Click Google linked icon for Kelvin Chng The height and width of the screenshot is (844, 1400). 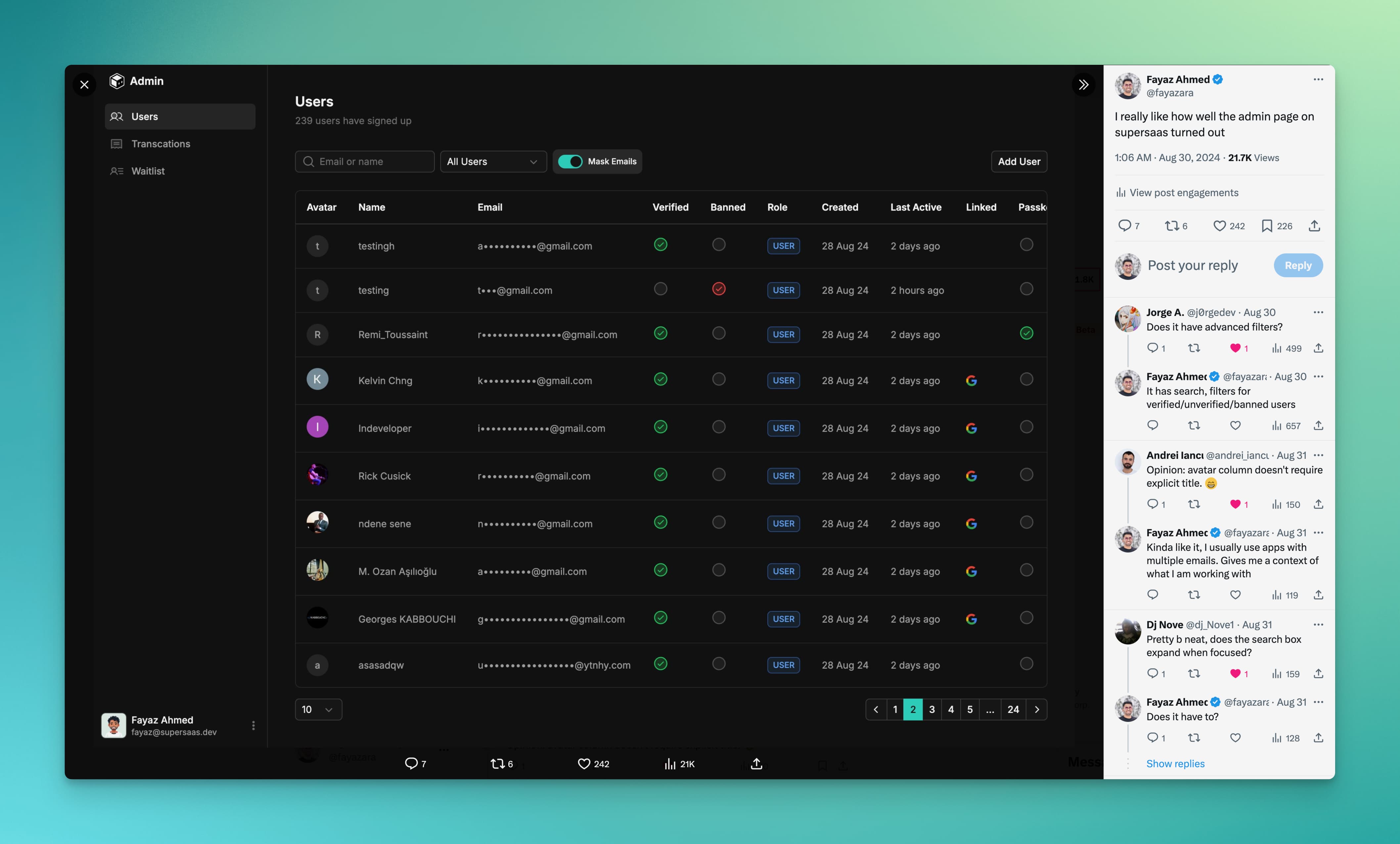pyautogui.click(x=971, y=380)
